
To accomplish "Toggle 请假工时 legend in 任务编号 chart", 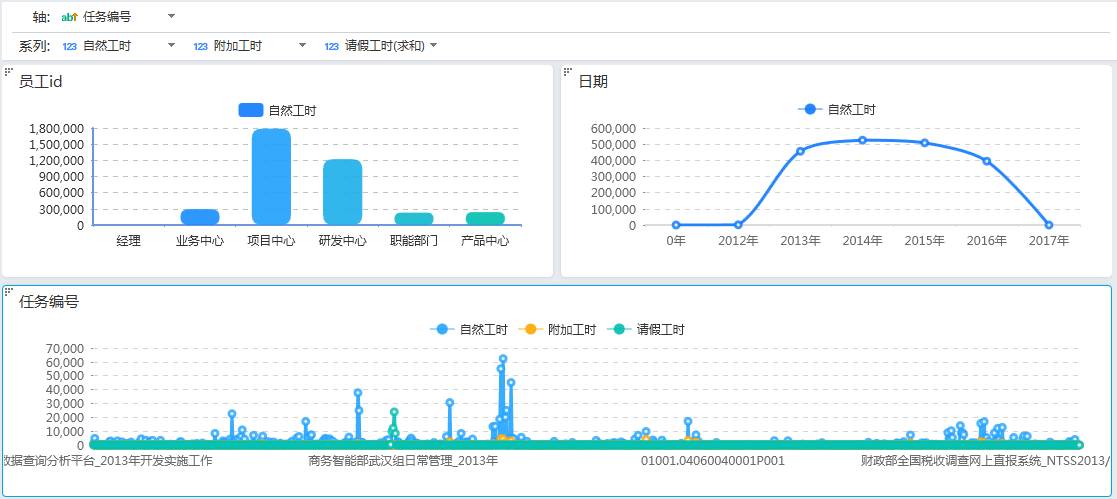I will [x=645, y=329].
